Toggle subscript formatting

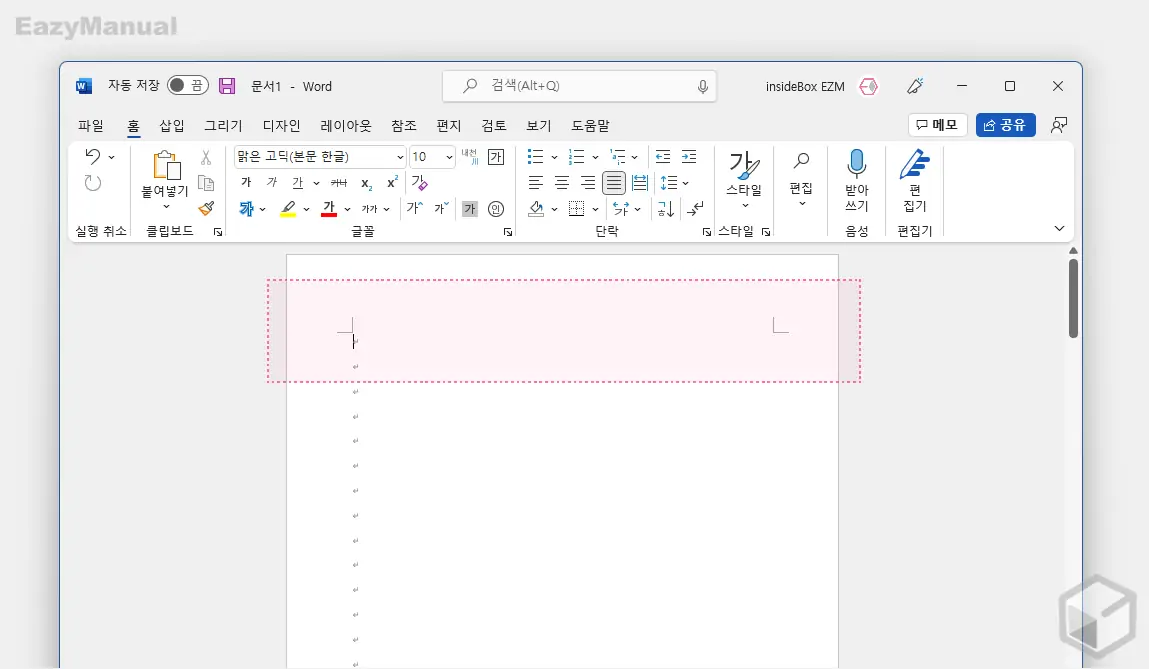[x=366, y=183]
